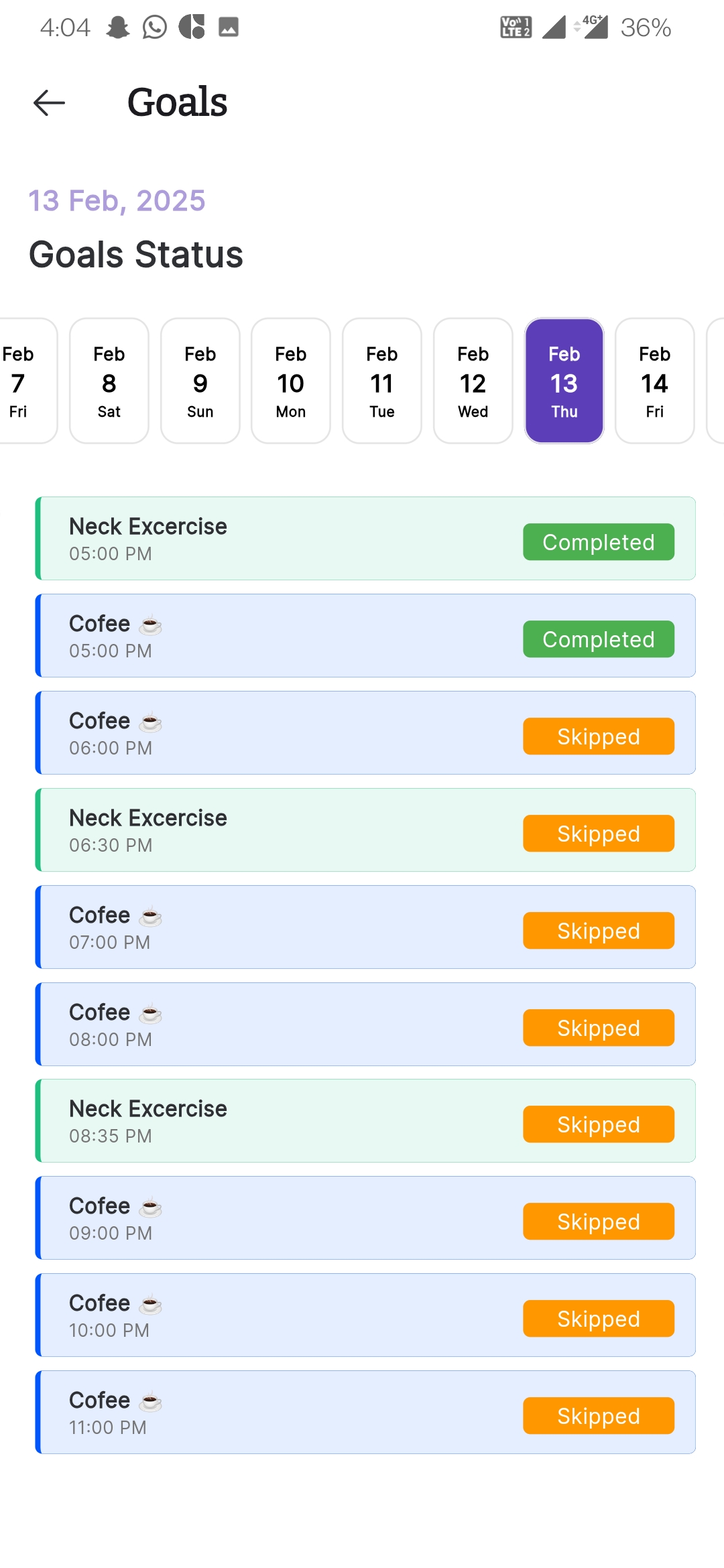
Task: Open the Neck Excercise 08:35 PM goal card
Action: [x=365, y=1121]
